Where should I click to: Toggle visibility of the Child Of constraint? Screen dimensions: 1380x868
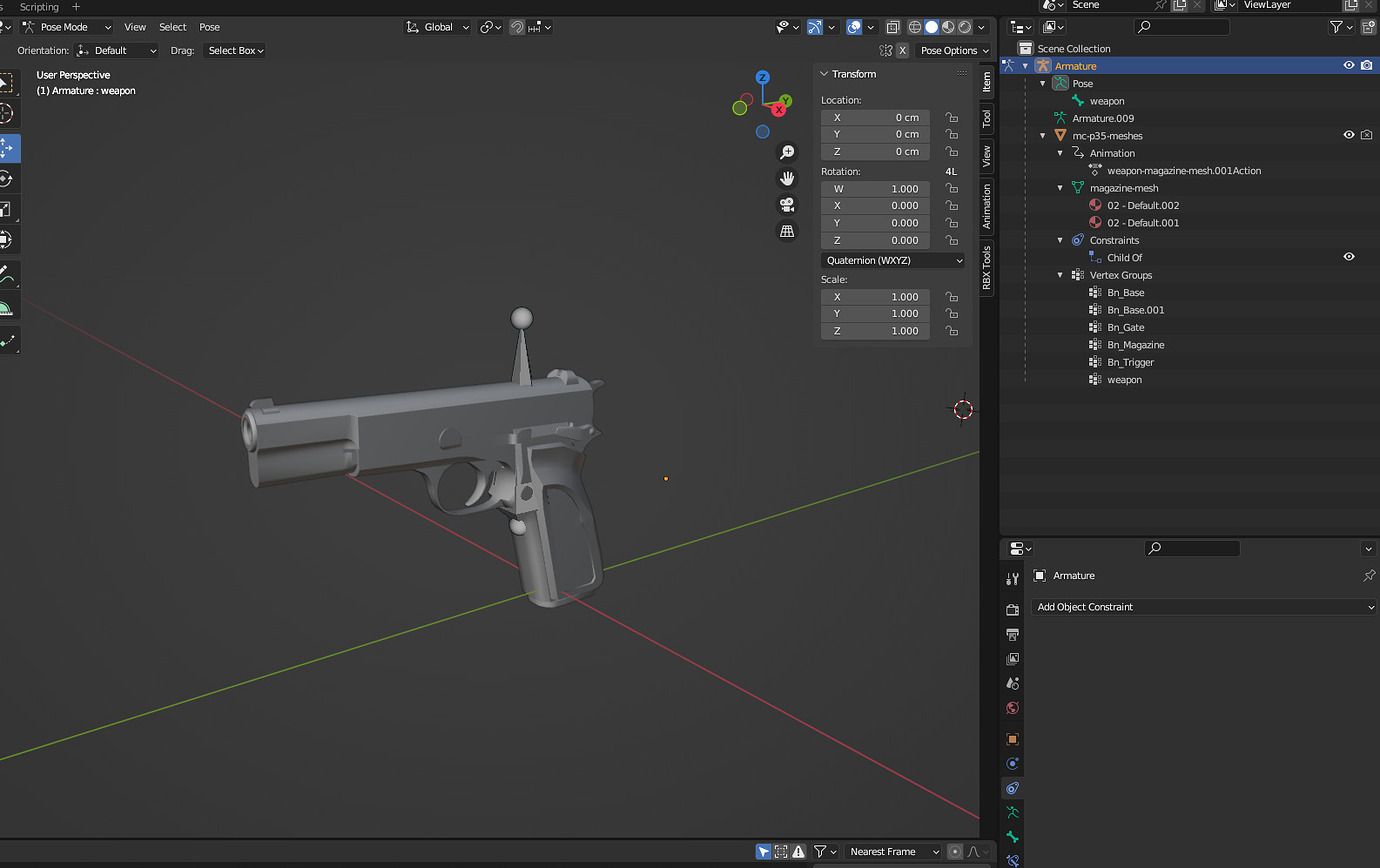tap(1348, 256)
